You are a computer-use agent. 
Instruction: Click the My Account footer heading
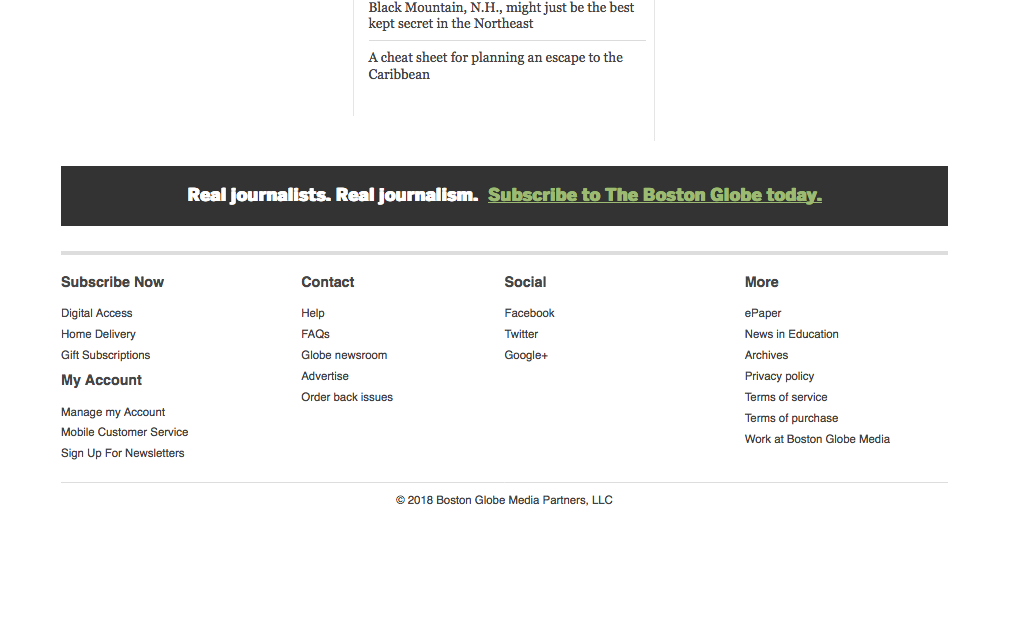tap(102, 380)
